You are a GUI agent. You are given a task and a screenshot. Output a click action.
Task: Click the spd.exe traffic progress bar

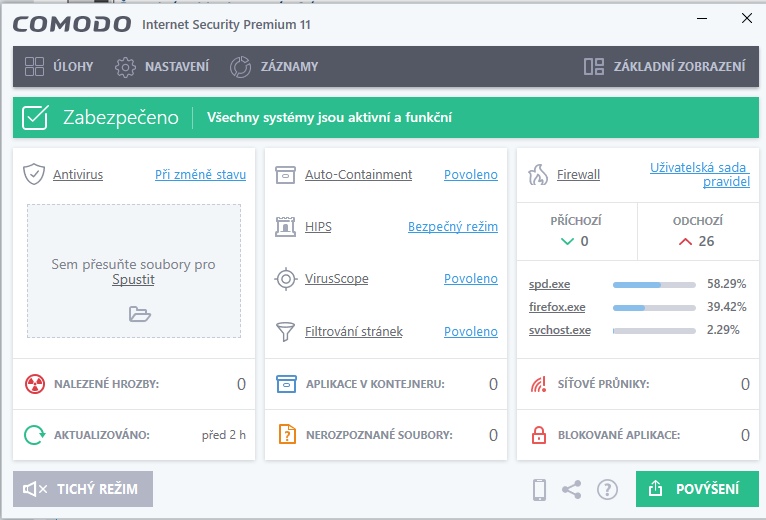653,285
